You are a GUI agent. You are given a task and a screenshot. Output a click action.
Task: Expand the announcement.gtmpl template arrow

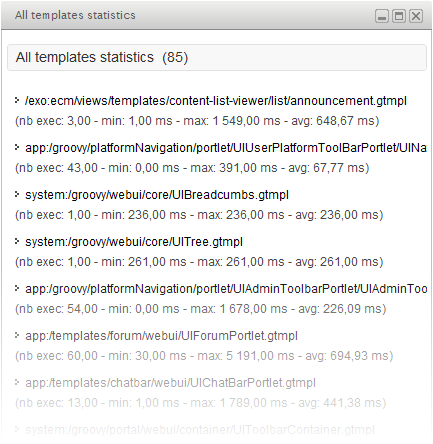point(17,100)
